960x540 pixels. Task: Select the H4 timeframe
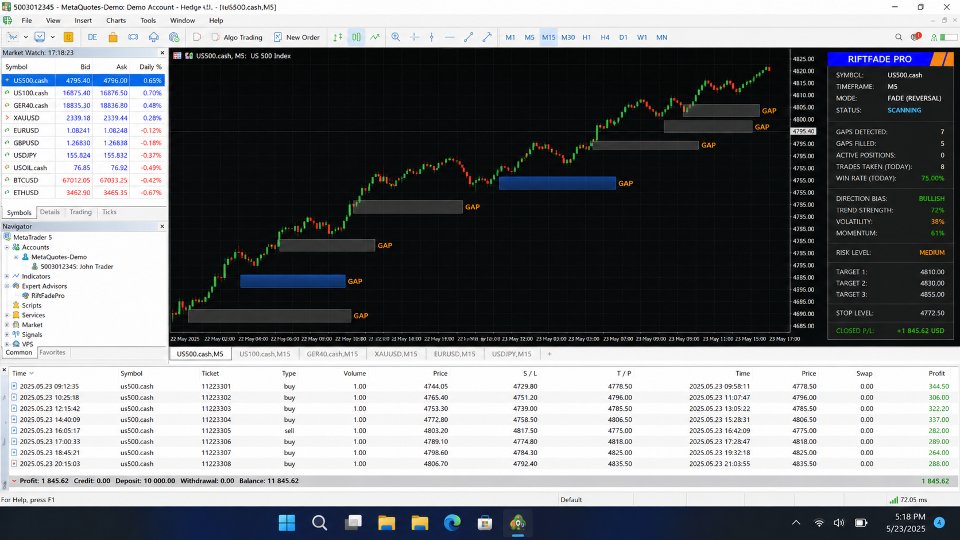[605, 37]
